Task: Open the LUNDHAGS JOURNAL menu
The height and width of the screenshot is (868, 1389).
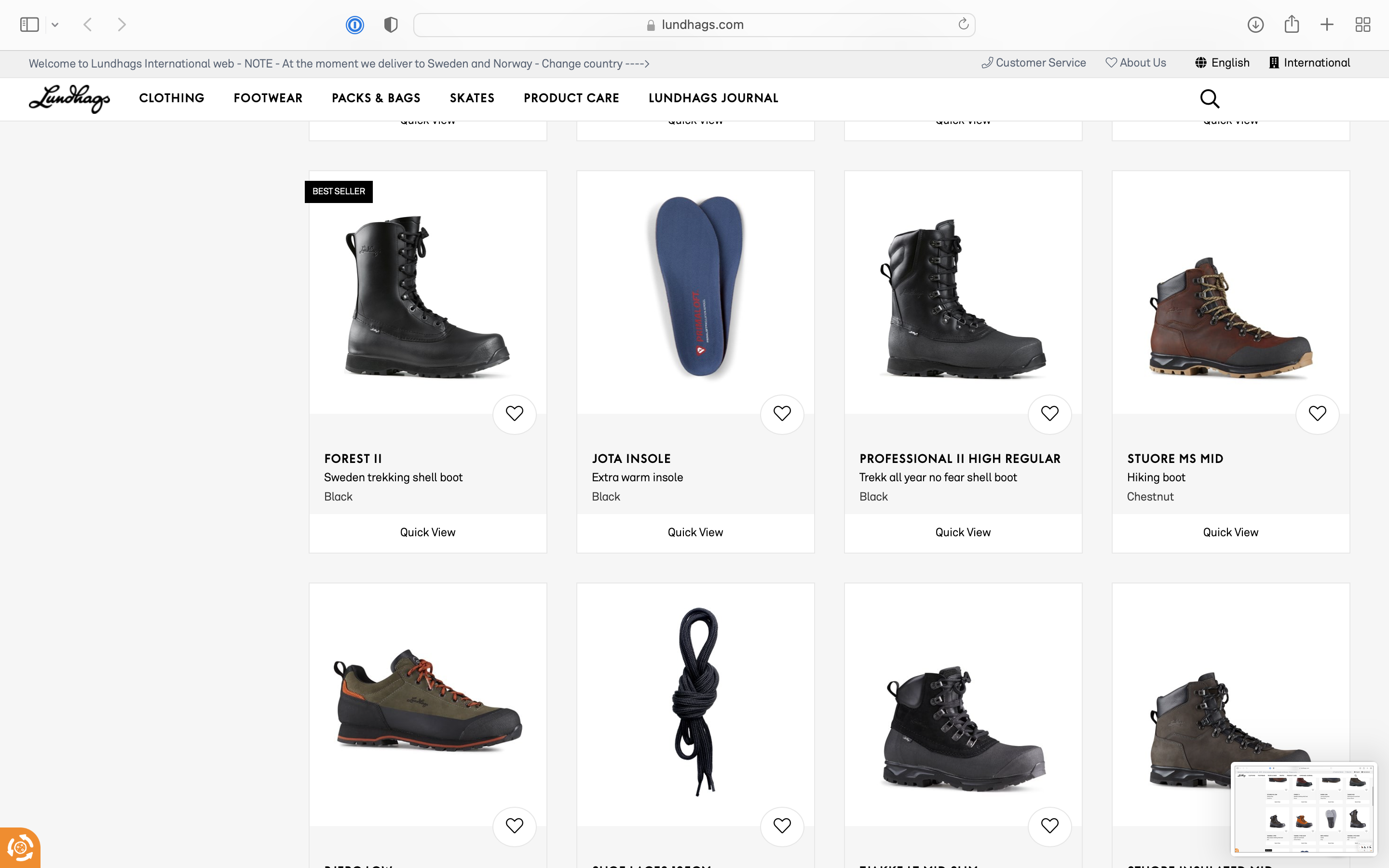Action: (x=713, y=98)
